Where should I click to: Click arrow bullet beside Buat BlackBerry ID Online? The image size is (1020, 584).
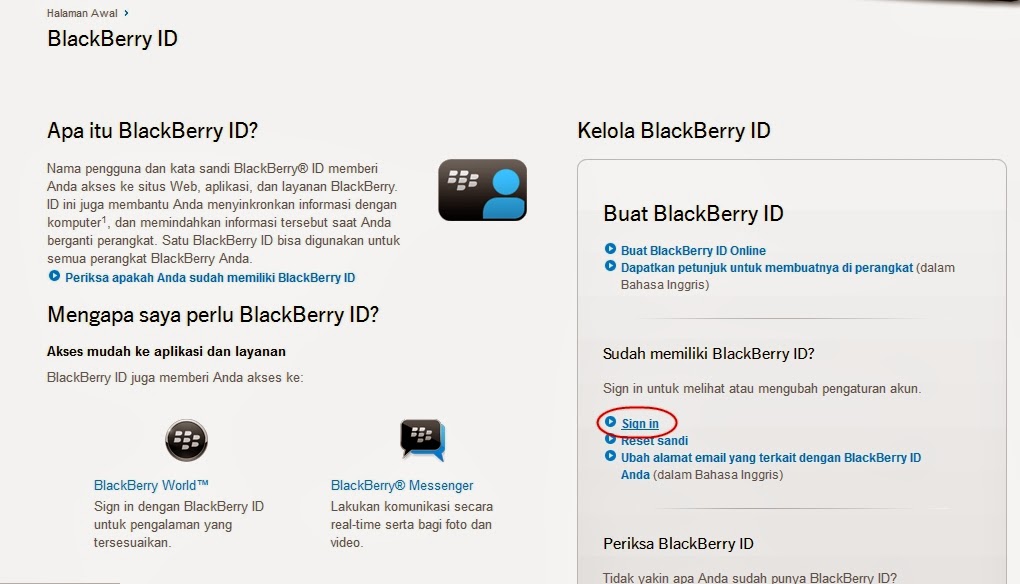point(610,248)
